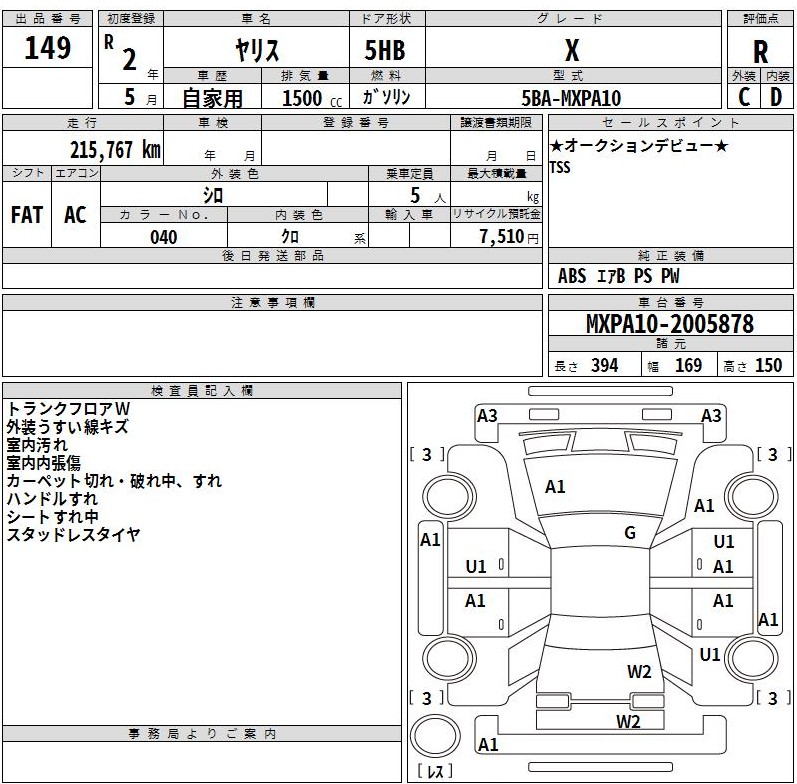Click interior grade D

776,97
